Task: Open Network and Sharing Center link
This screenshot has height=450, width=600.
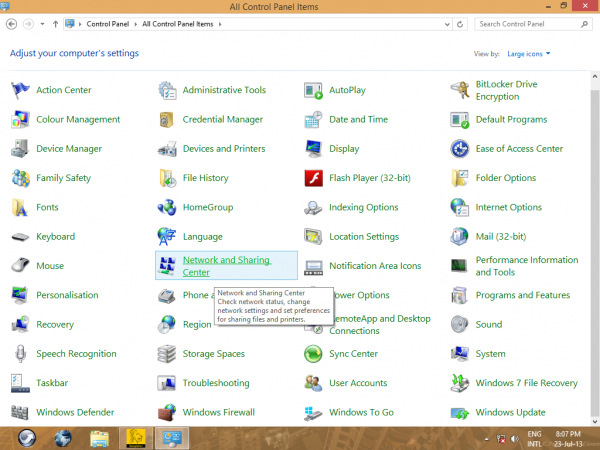Action: pyautogui.click(x=227, y=266)
